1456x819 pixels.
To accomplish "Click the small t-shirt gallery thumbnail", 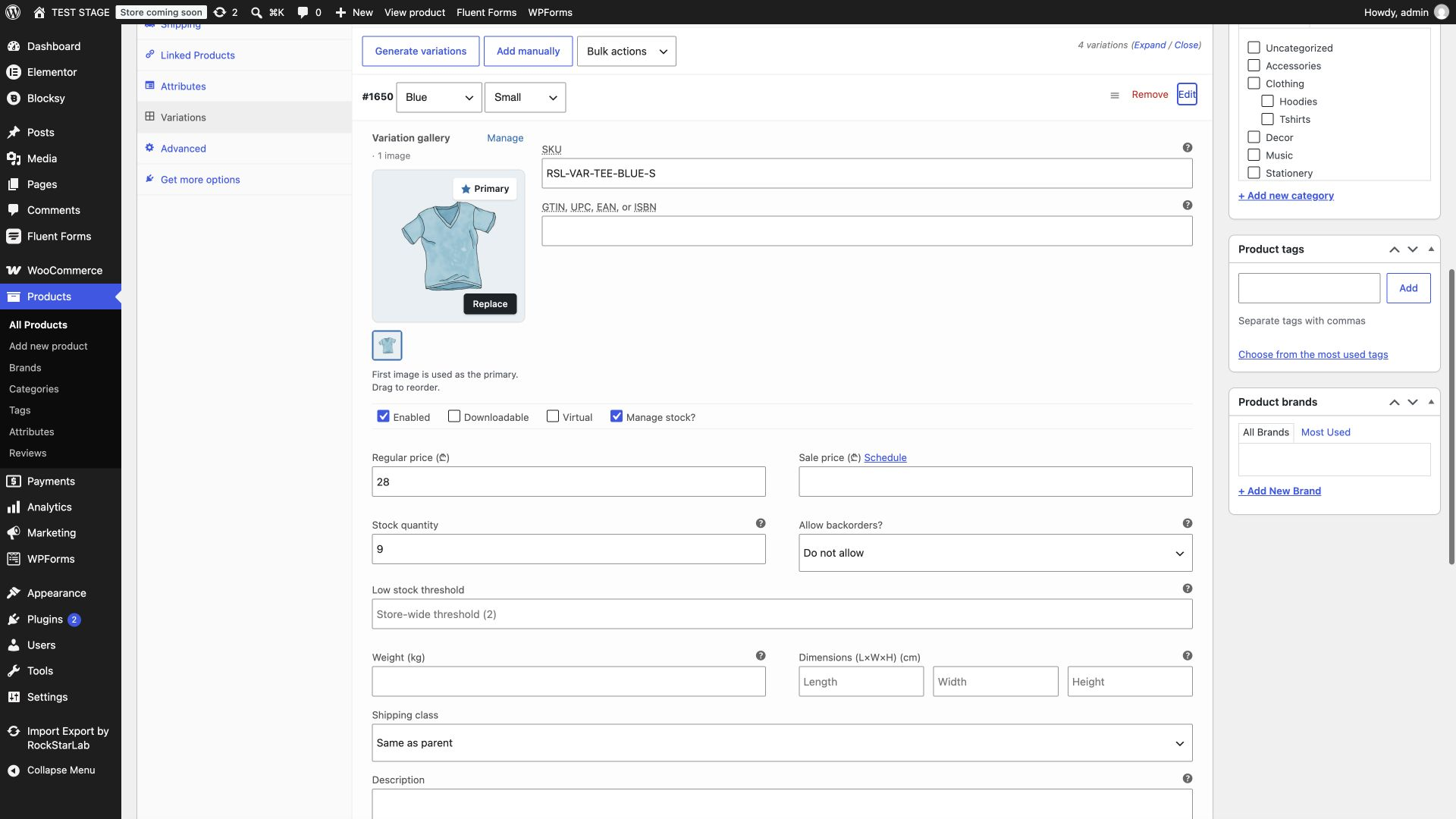I will click(x=387, y=346).
